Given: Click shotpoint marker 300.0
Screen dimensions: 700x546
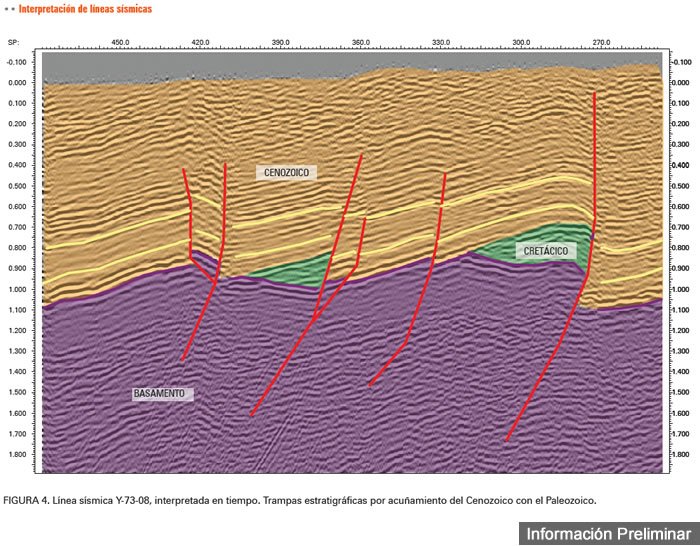Looking at the screenshot, I should tap(521, 43).
